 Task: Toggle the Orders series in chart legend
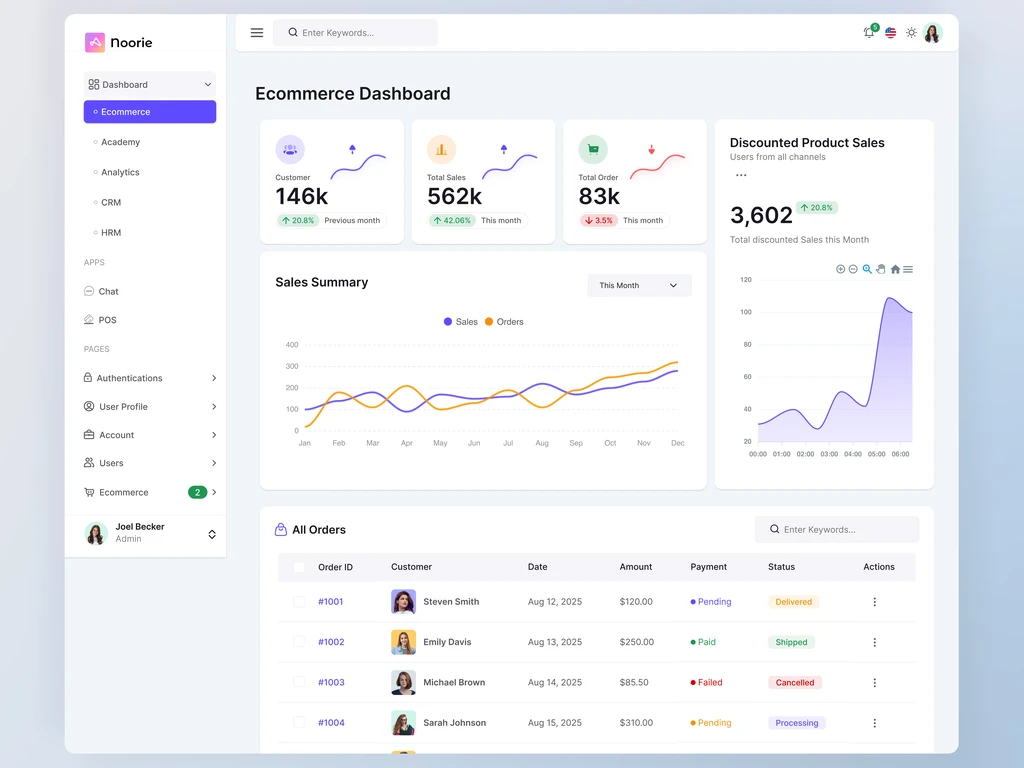coord(504,322)
